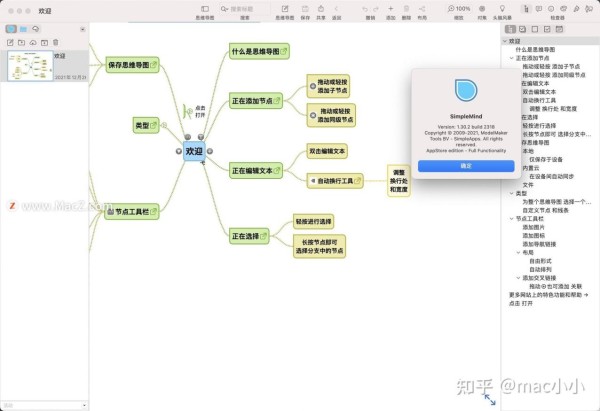Open the dropdown at sidebar bottom
The image size is (600, 411).
click(84, 405)
